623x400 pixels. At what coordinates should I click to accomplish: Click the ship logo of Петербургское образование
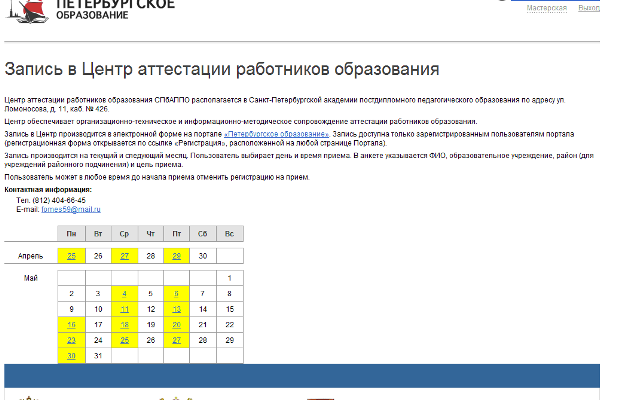pos(27,11)
